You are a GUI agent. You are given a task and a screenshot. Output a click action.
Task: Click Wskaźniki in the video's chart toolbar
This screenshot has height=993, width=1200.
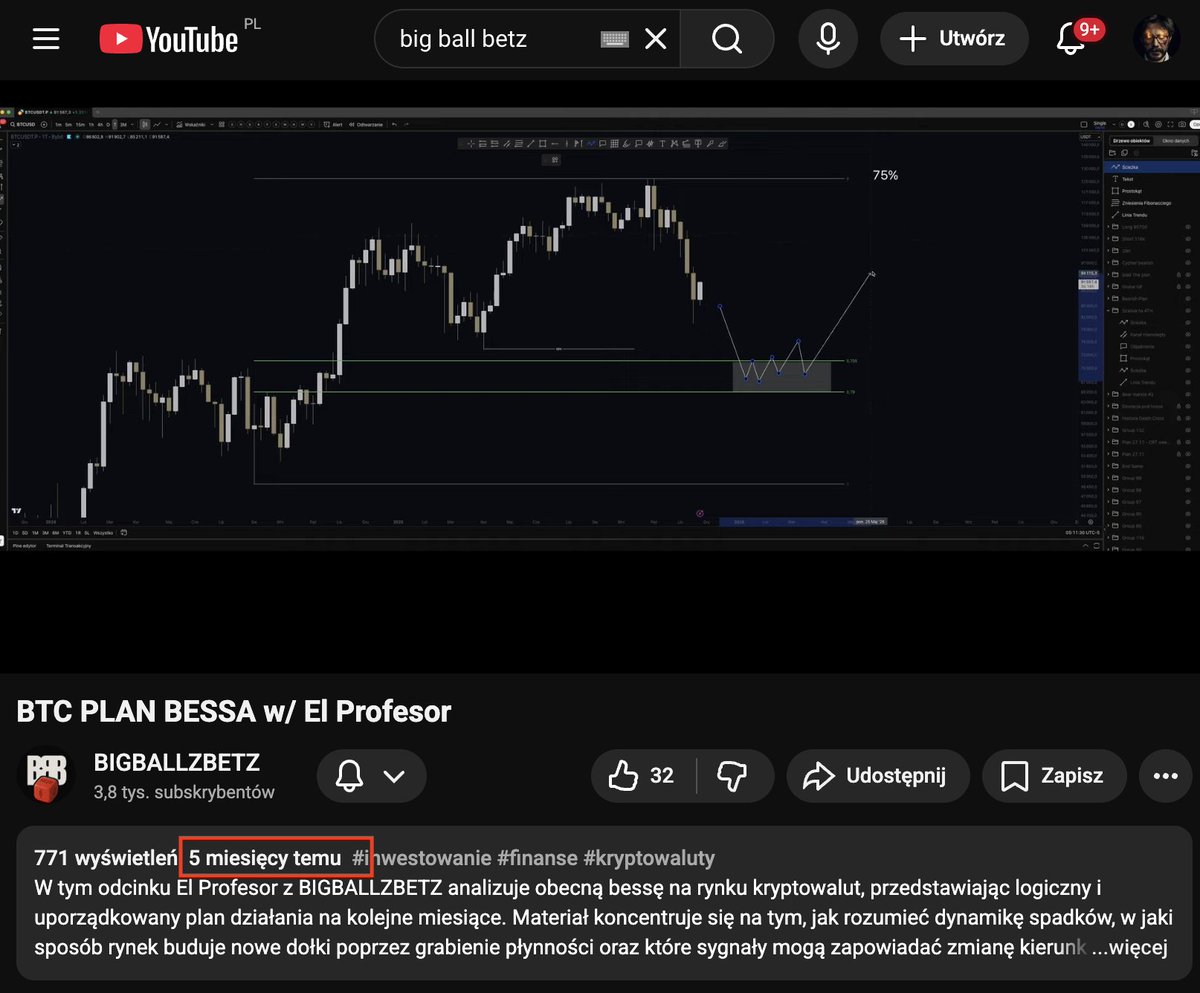pos(192,124)
